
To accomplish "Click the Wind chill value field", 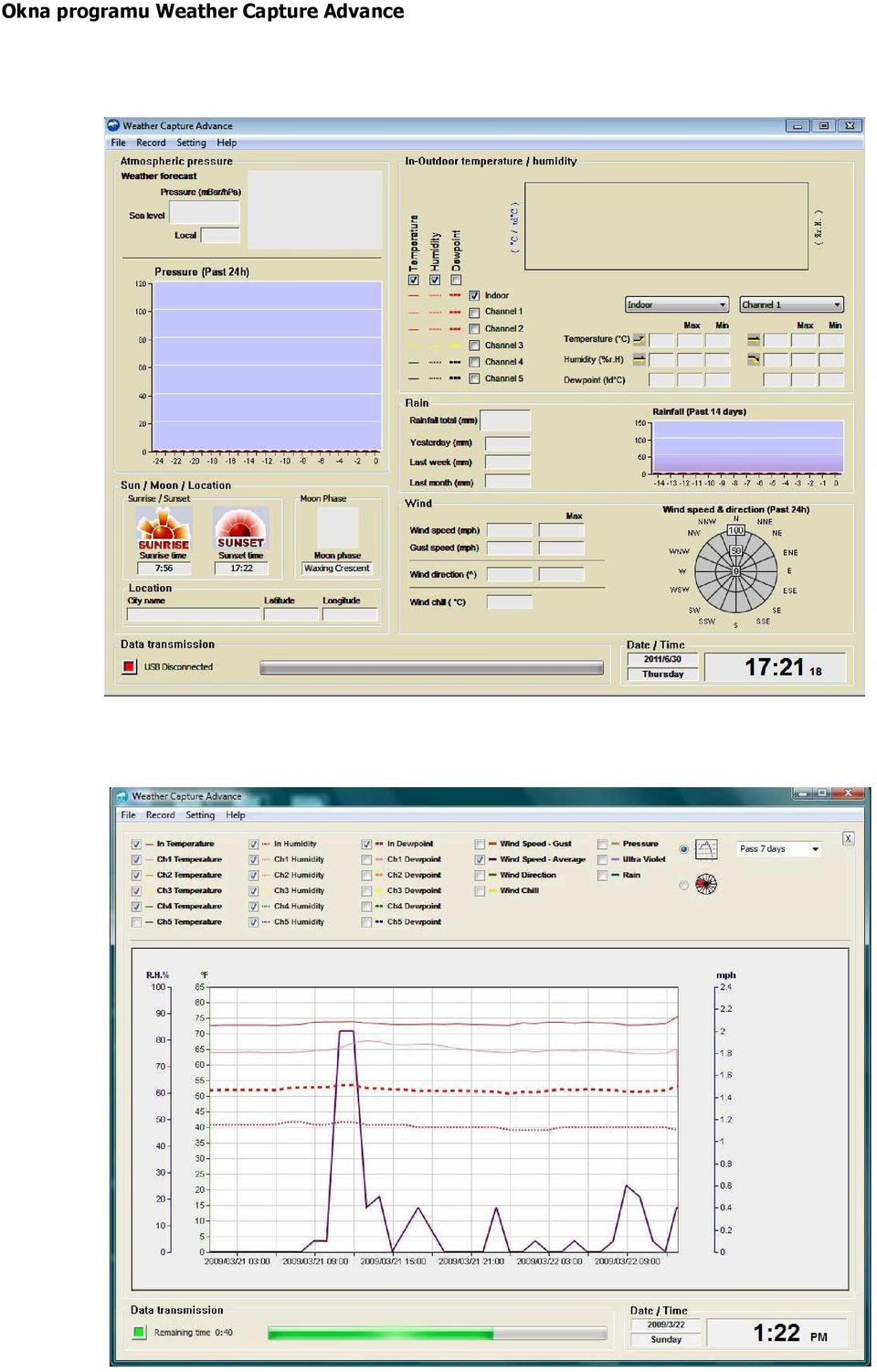I will point(510,601).
